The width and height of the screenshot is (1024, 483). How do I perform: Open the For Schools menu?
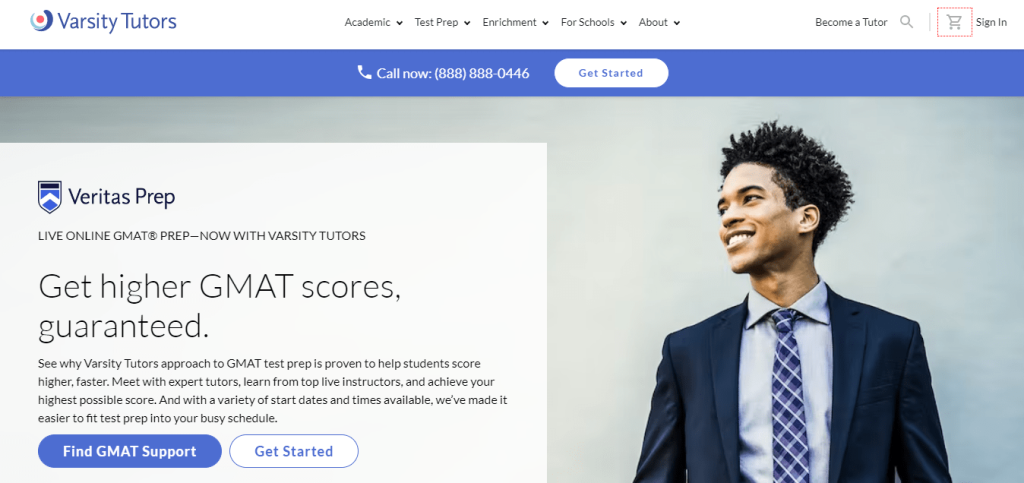point(594,22)
